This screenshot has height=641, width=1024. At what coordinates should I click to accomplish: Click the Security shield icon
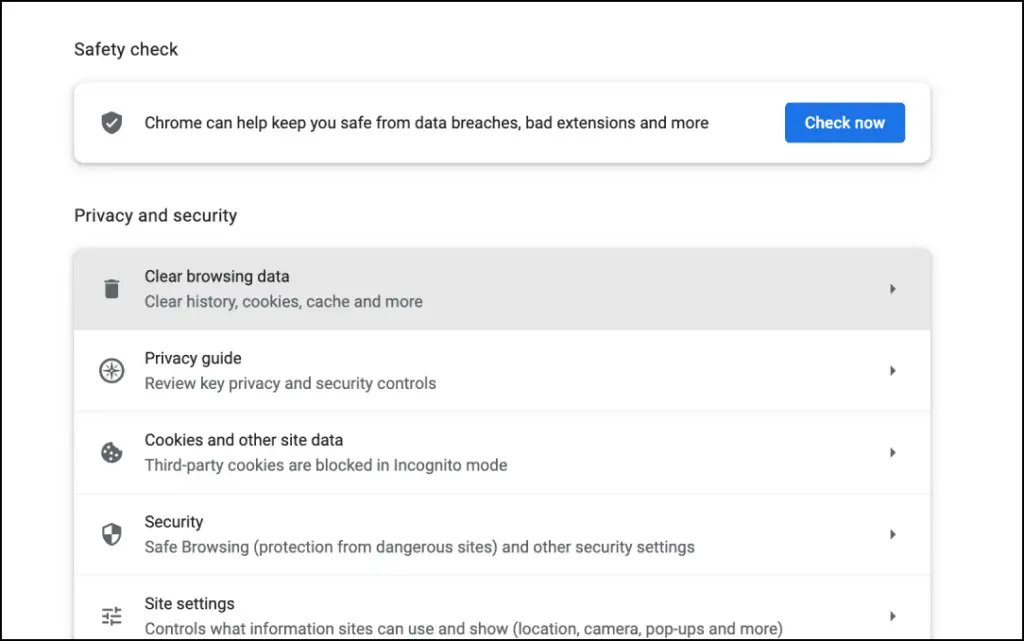pos(112,534)
